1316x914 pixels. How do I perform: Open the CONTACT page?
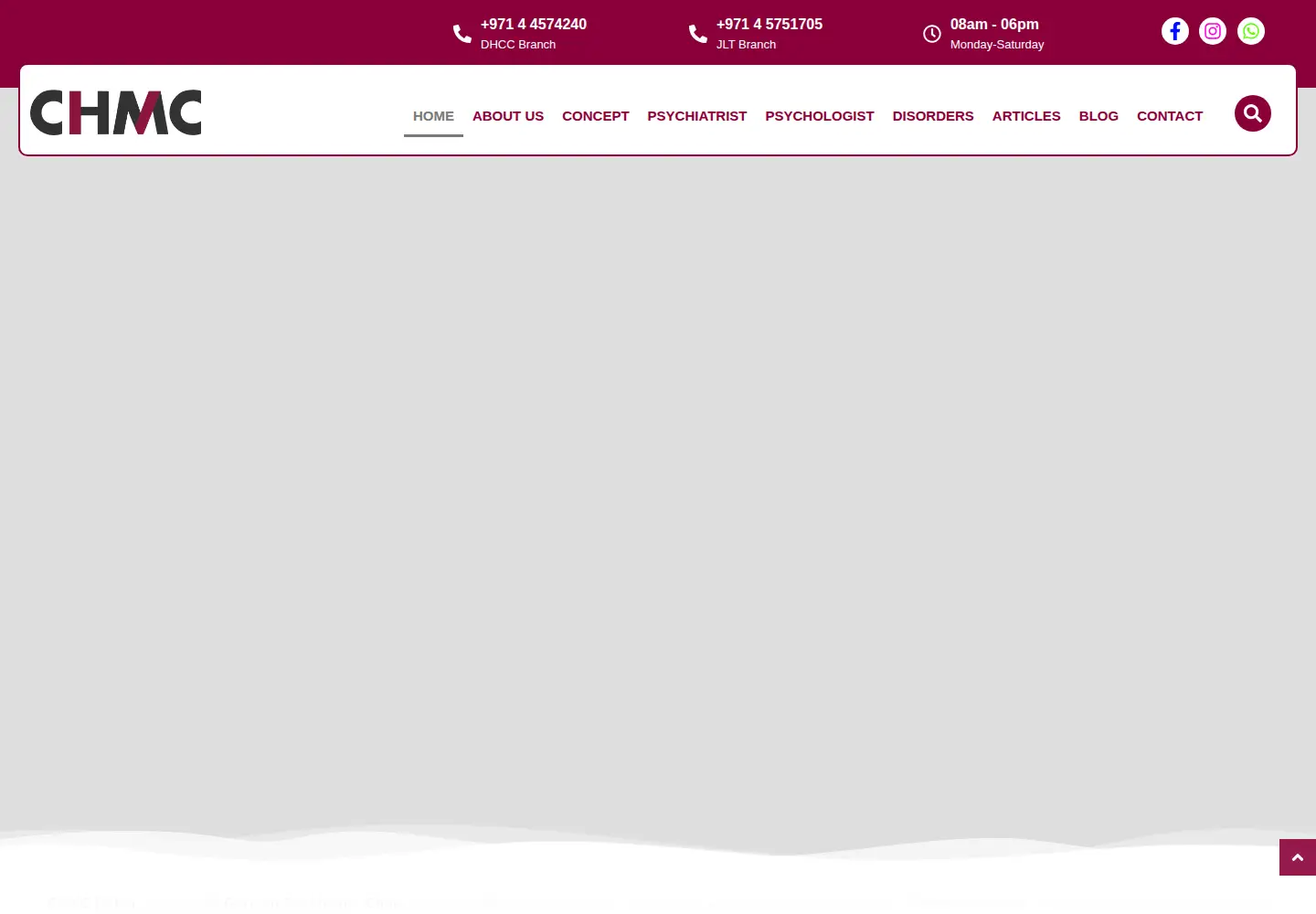[1170, 116]
